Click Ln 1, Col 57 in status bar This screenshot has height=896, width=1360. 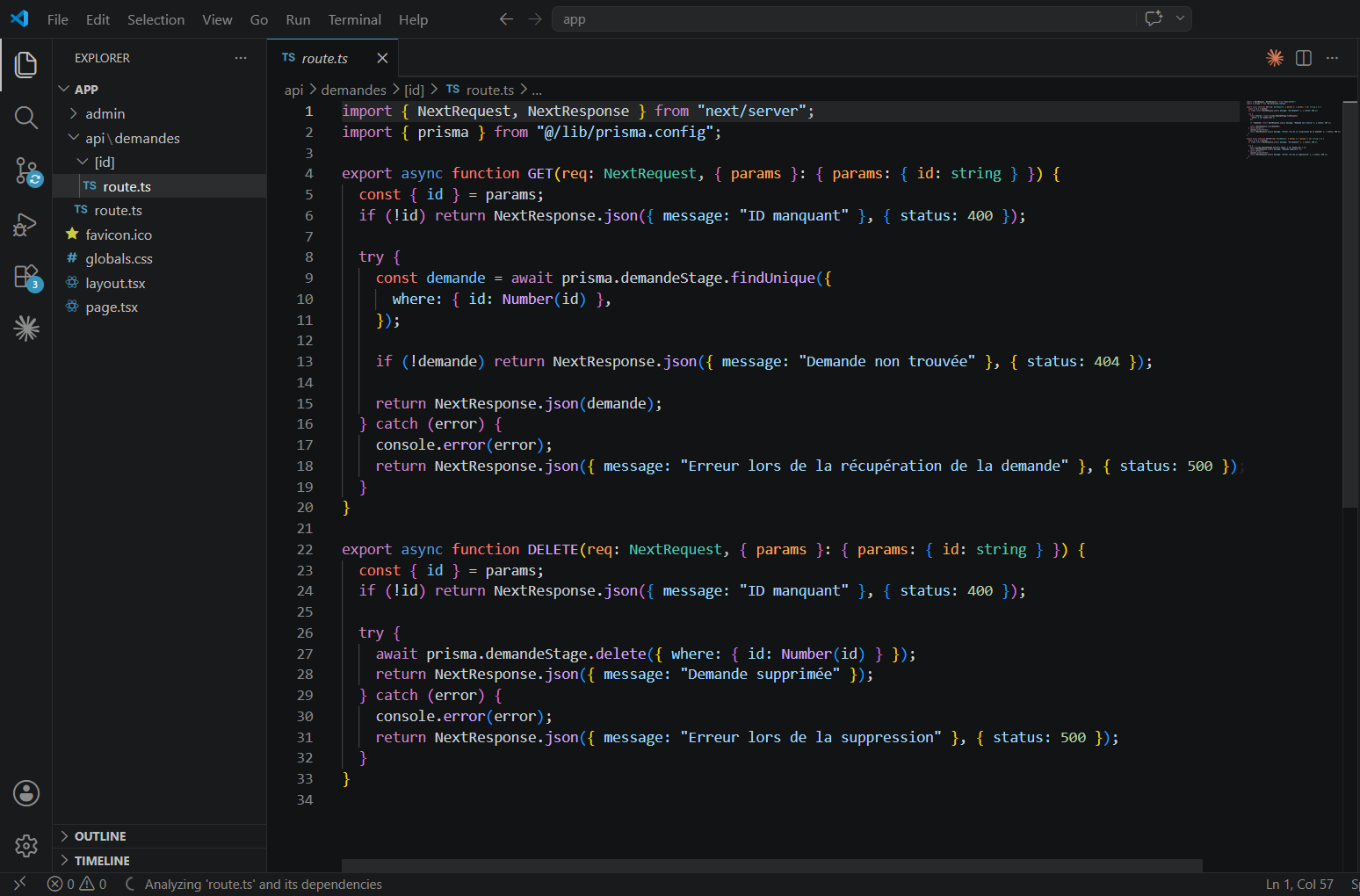(1299, 884)
